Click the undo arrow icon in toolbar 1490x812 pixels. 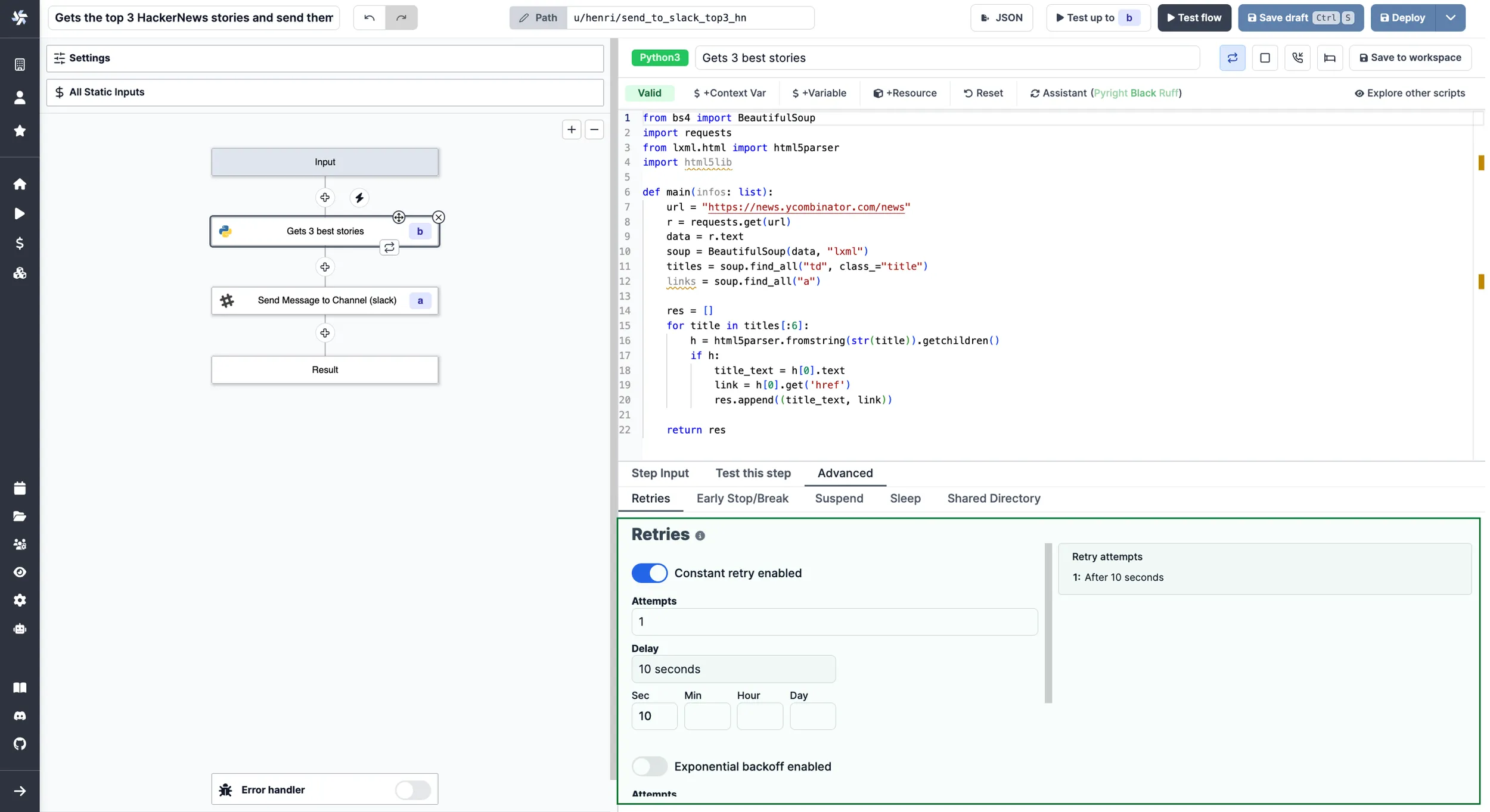click(370, 17)
